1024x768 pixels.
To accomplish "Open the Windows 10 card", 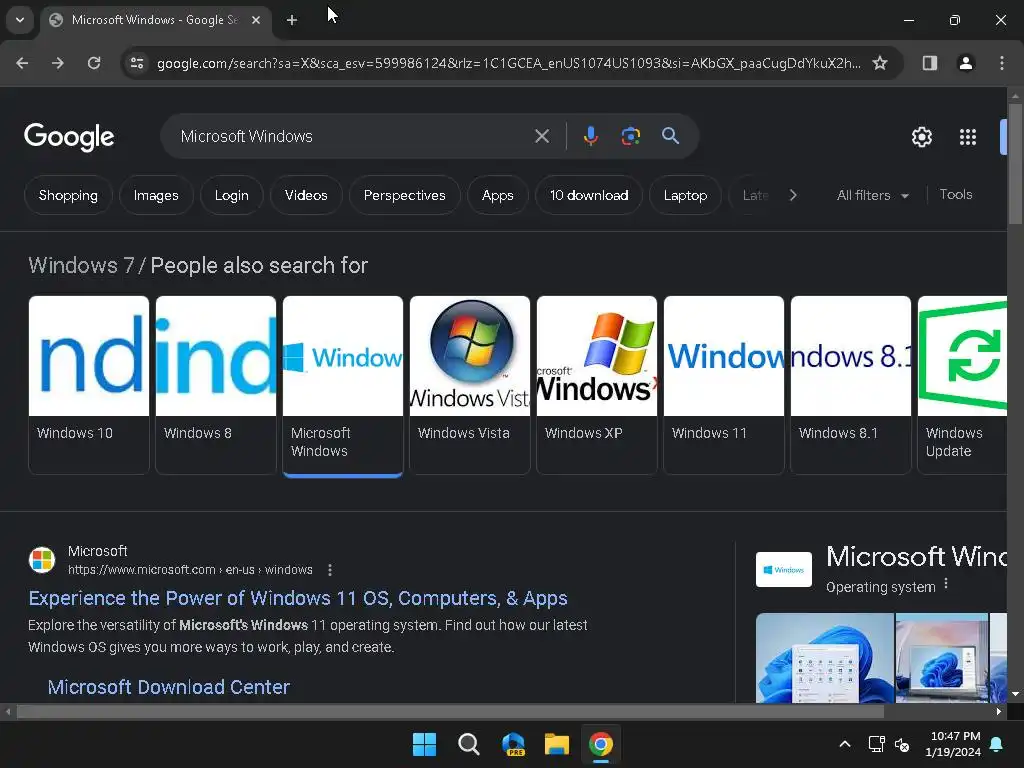I will (89, 385).
